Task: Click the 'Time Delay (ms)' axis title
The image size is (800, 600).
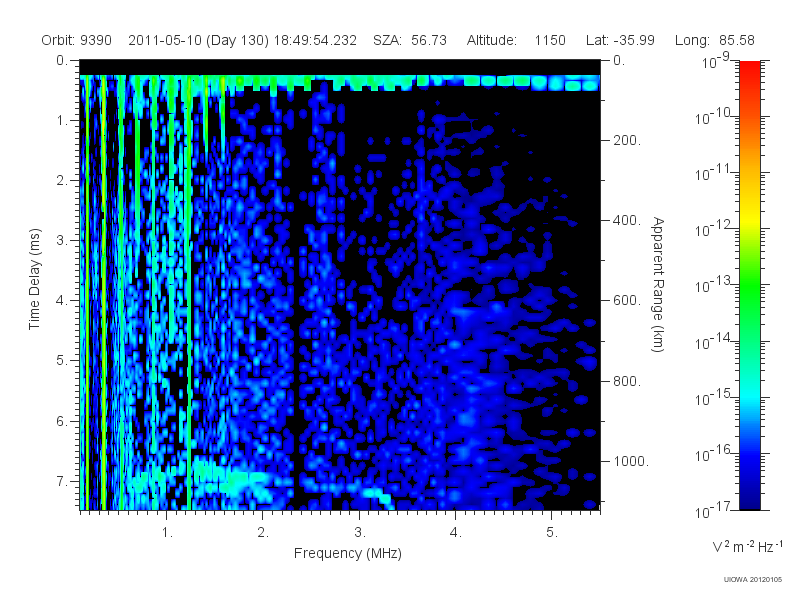Action: click(x=34, y=279)
